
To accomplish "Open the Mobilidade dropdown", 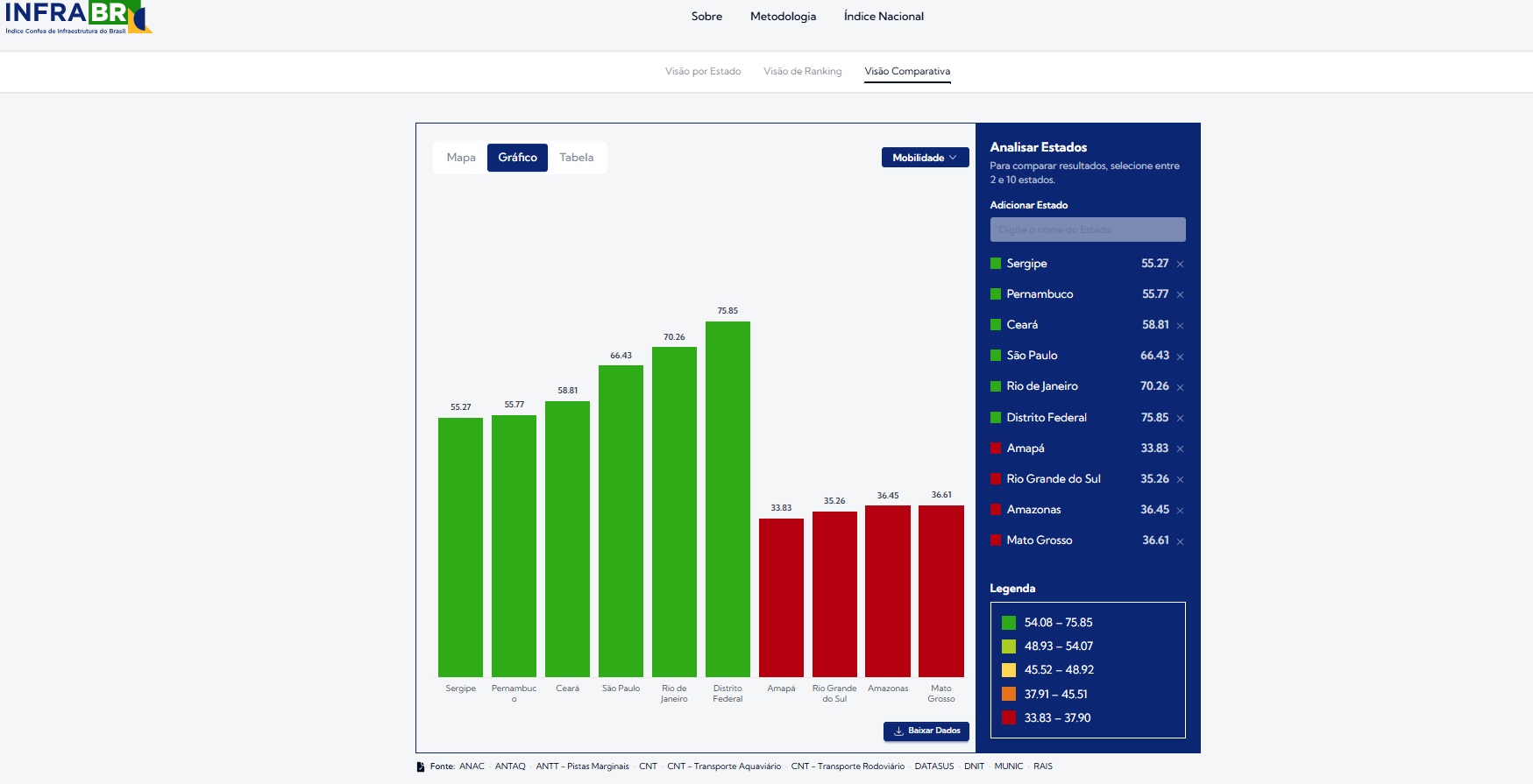I will (x=925, y=158).
